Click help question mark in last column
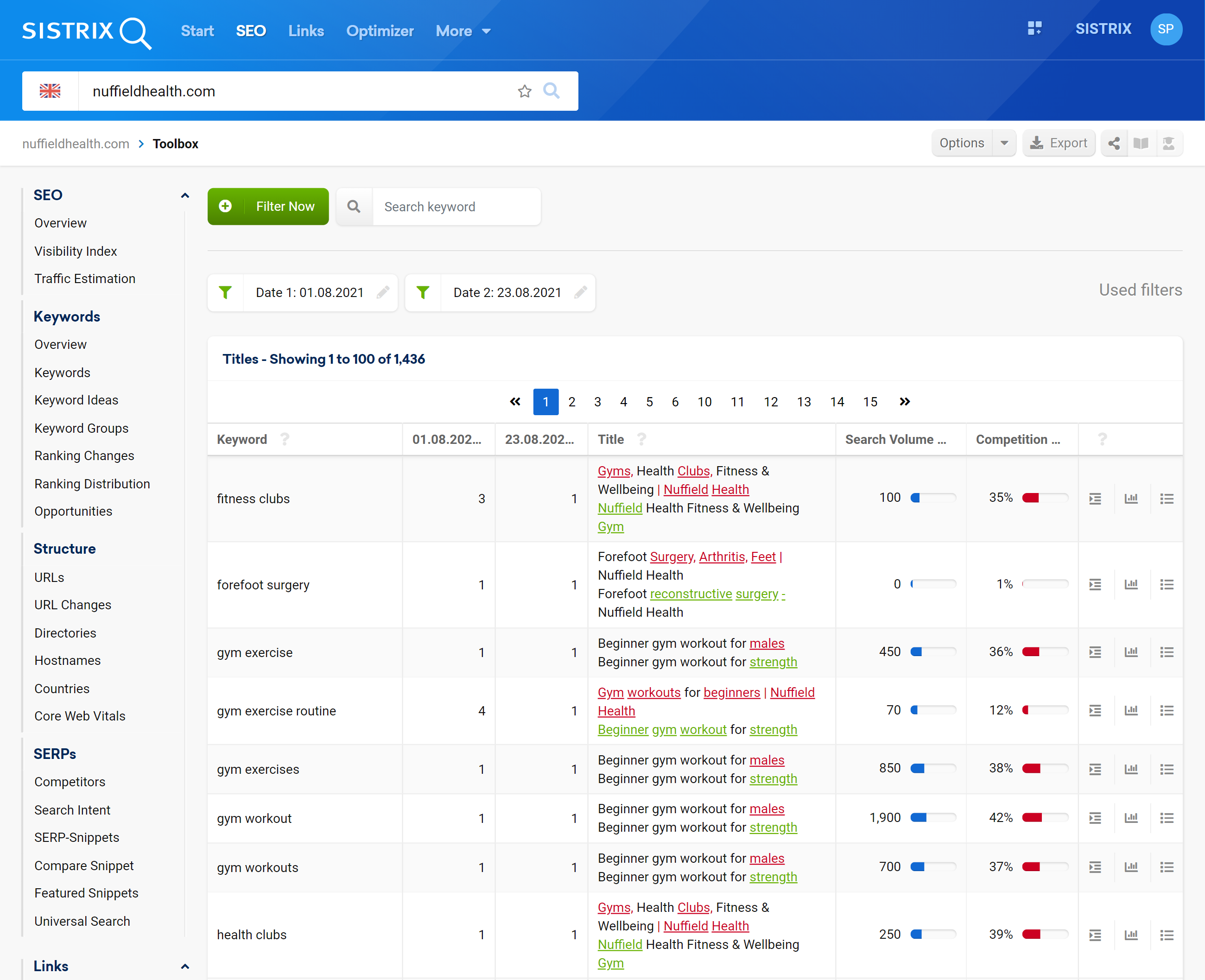Viewport: 1205px width, 980px height. [x=1102, y=439]
